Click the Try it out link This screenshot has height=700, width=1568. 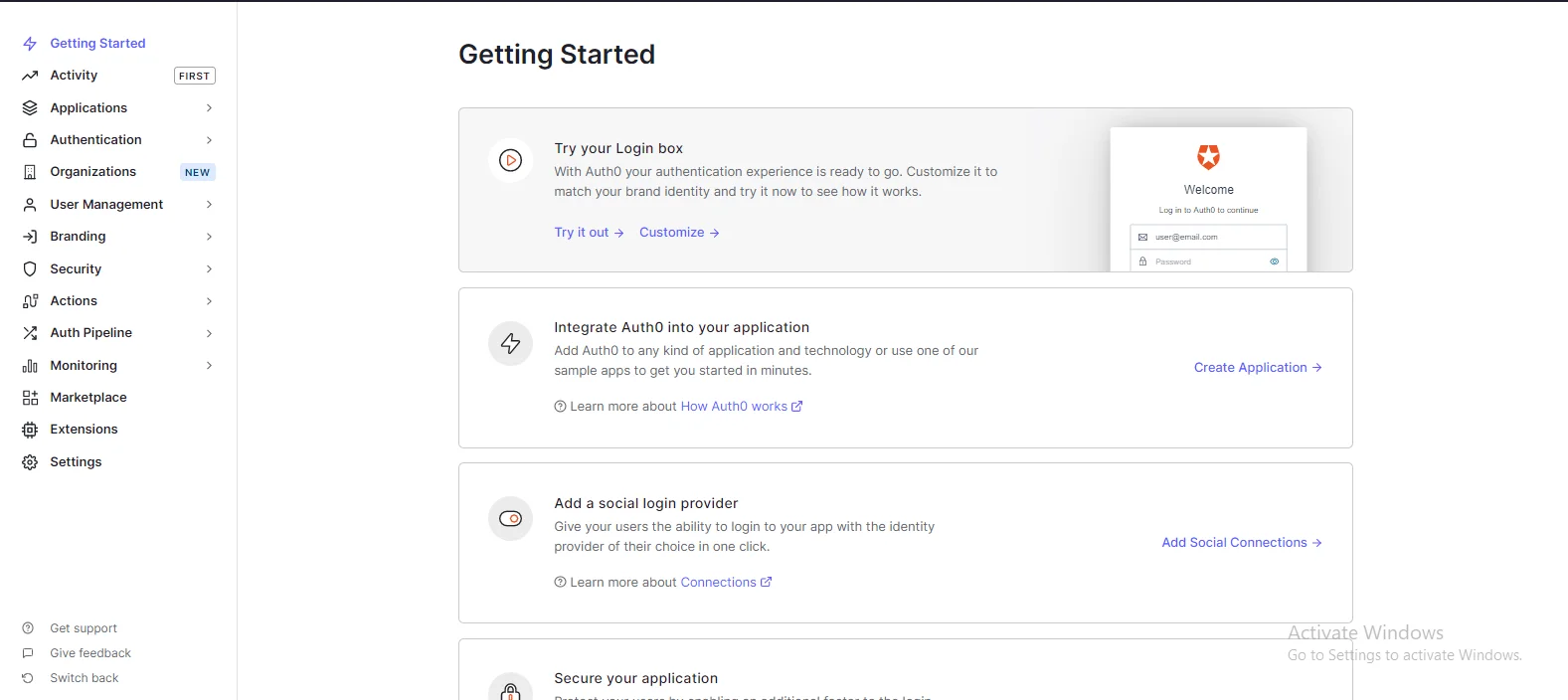point(589,233)
